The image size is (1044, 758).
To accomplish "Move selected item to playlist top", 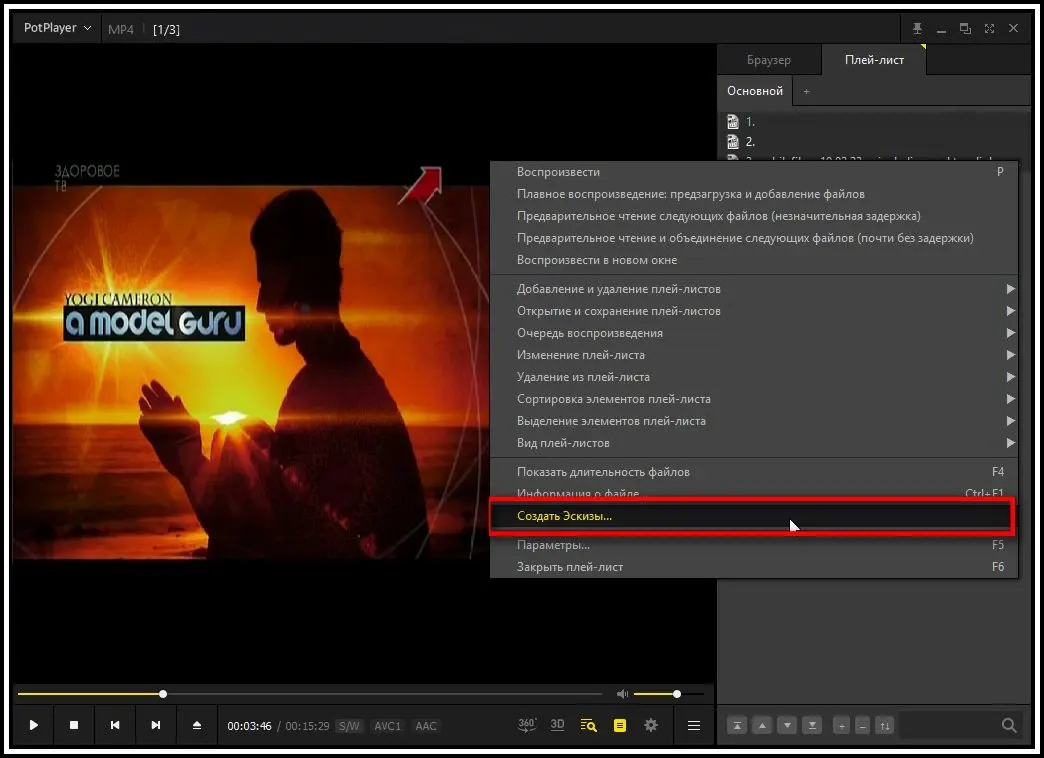I will click(x=737, y=726).
